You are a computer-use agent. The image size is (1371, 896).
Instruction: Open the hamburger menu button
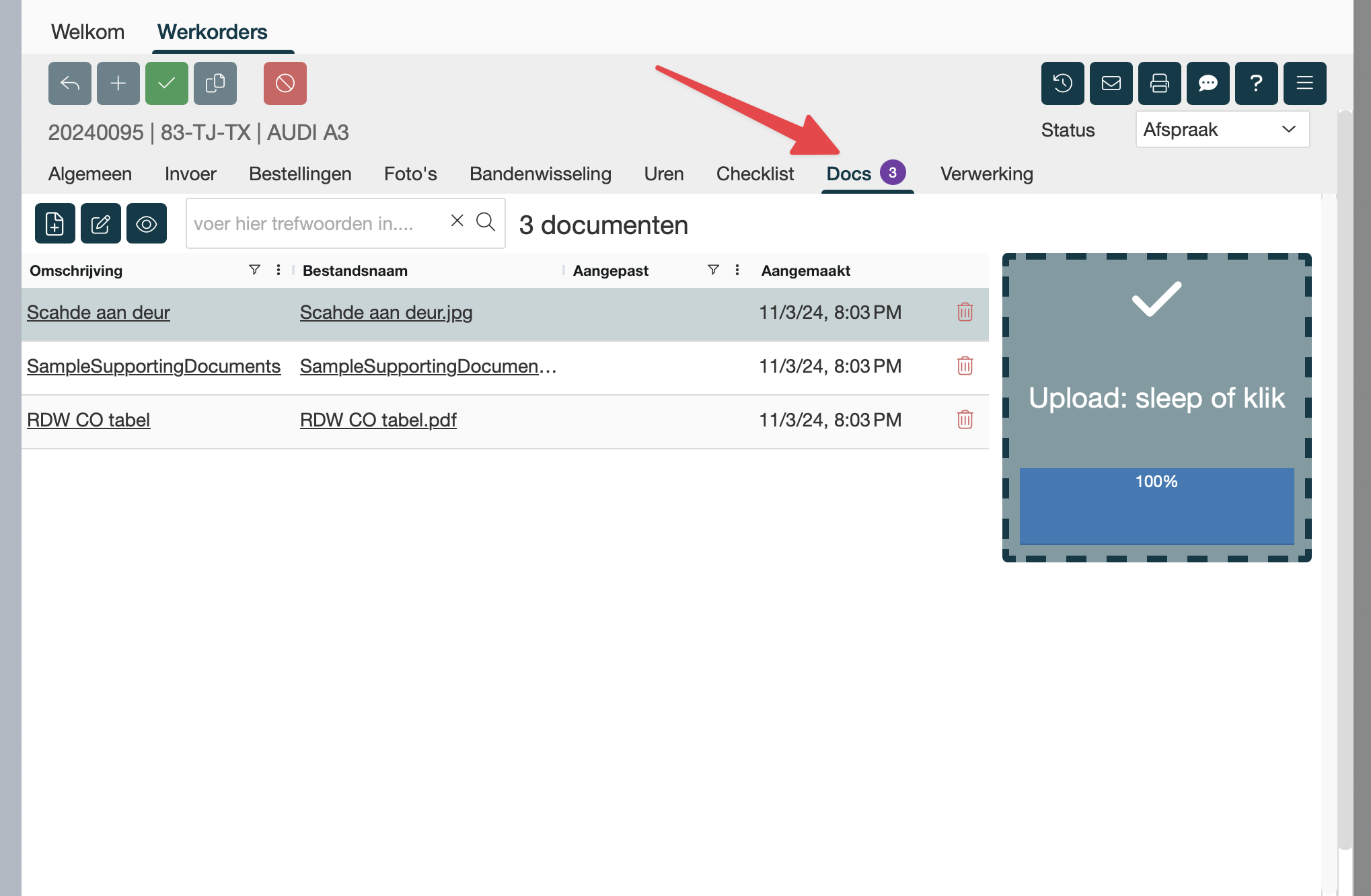[1305, 83]
